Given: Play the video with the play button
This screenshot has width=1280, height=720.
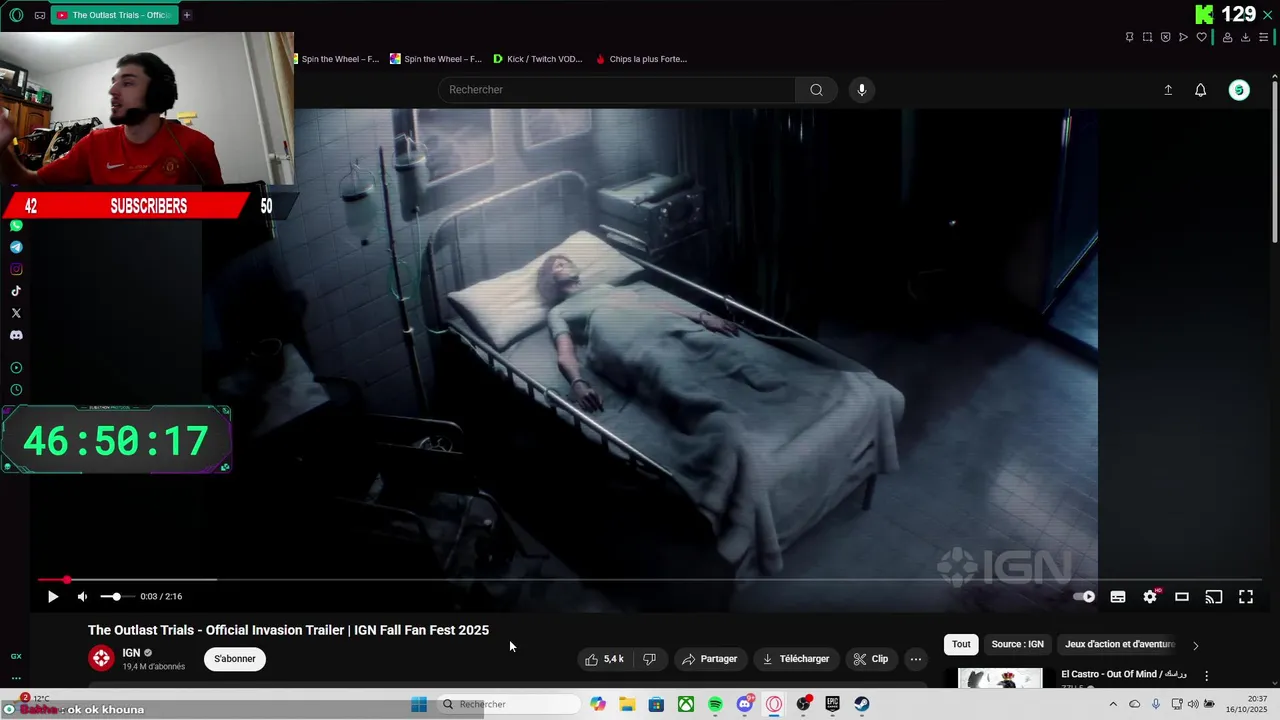Looking at the screenshot, I should (53, 597).
